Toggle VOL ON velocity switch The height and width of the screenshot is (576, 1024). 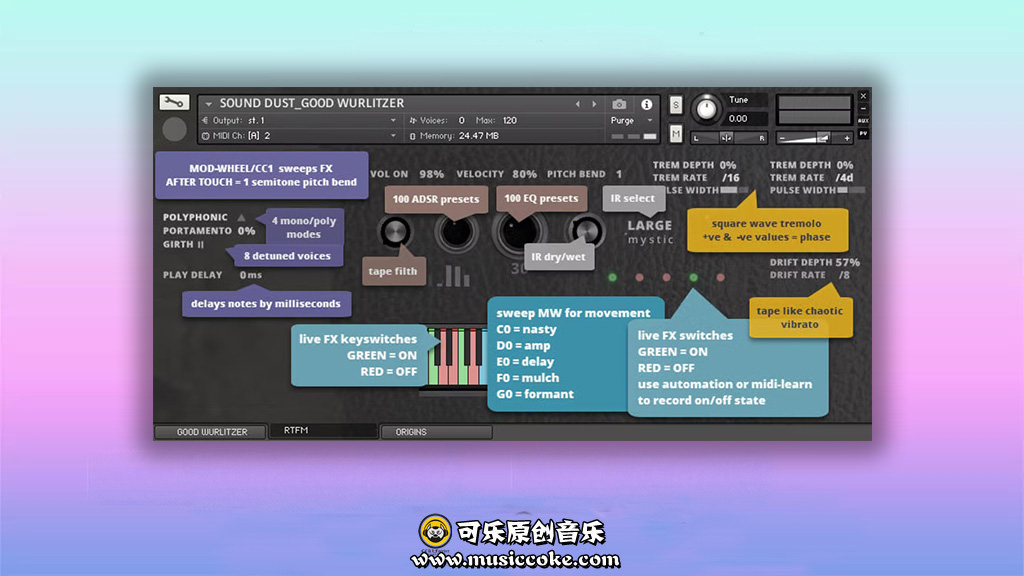point(389,174)
